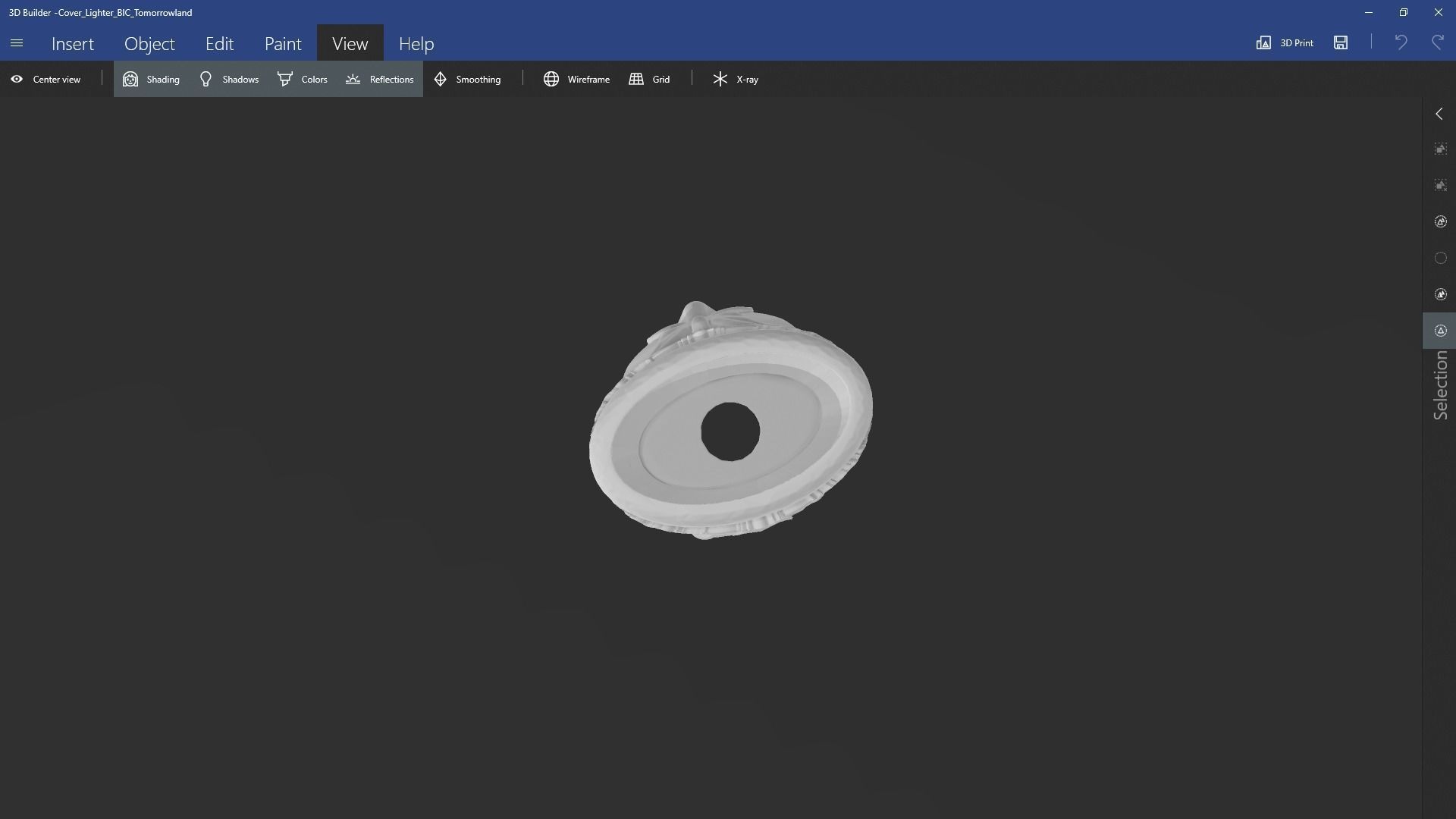The height and width of the screenshot is (819, 1456).
Task: Enable X-ray view mode
Action: tap(735, 79)
